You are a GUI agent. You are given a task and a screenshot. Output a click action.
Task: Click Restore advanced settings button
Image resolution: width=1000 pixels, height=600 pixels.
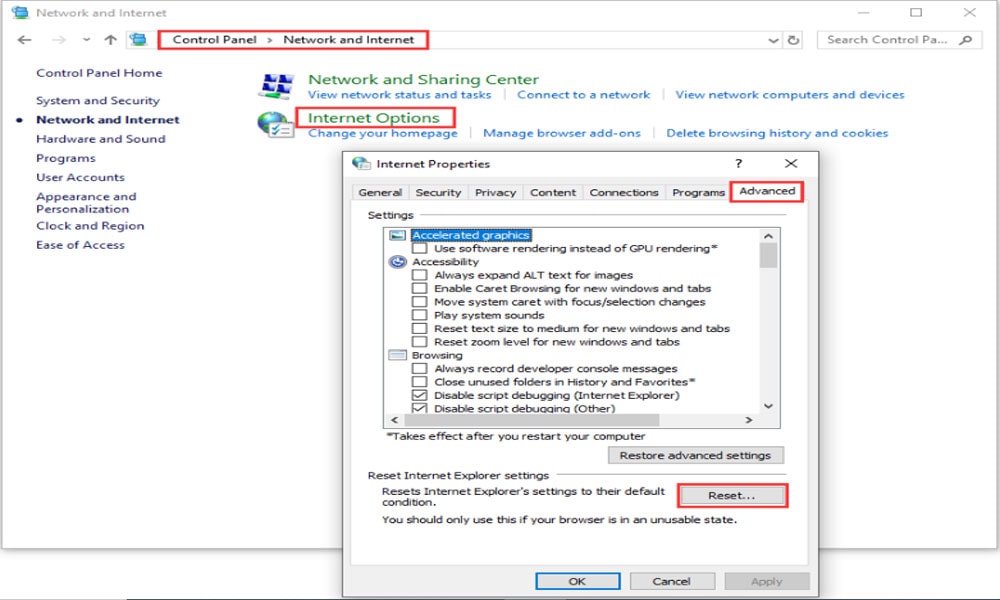695,455
